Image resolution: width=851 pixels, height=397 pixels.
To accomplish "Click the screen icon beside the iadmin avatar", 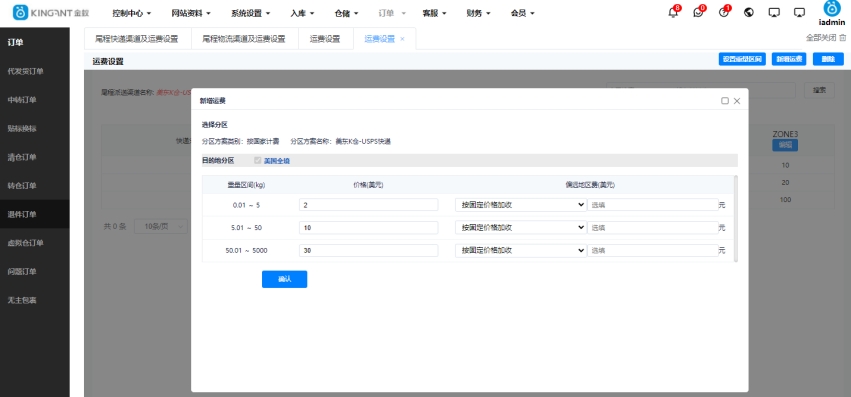I will coord(799,13).
